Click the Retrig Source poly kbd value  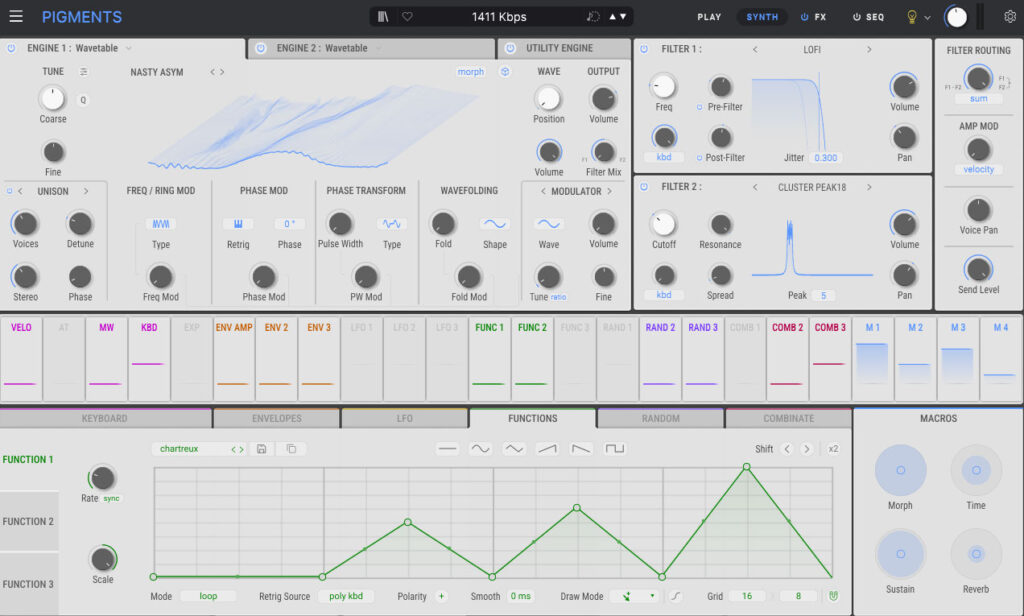point(346,596)
